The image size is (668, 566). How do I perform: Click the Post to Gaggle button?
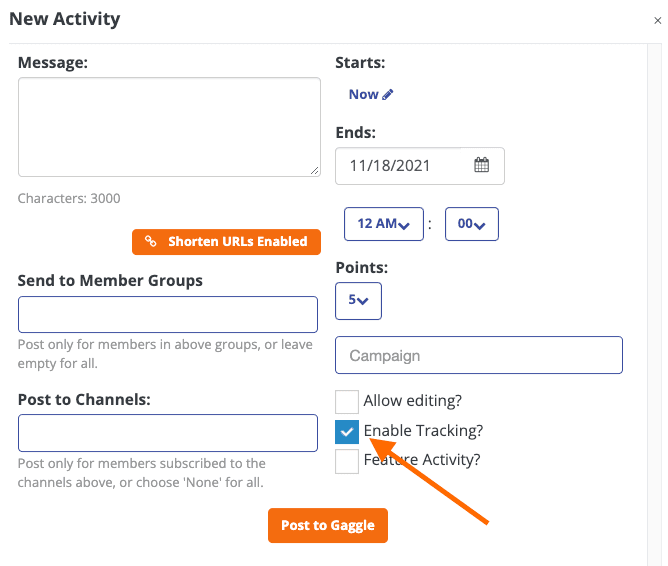328,526
